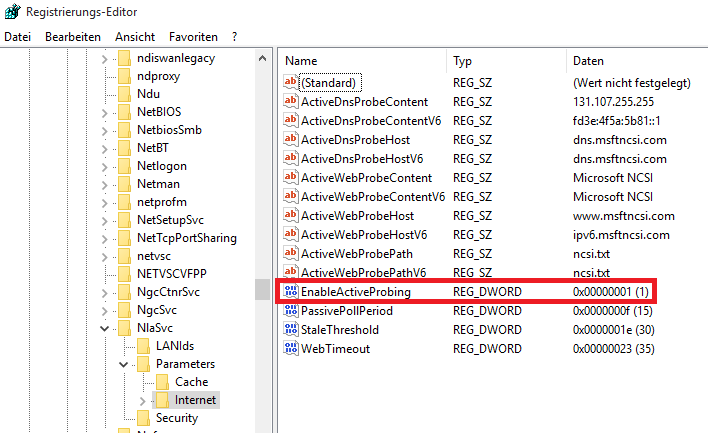Click the string icon for ActiveDnsProbeContent

[x=292, y=102]
